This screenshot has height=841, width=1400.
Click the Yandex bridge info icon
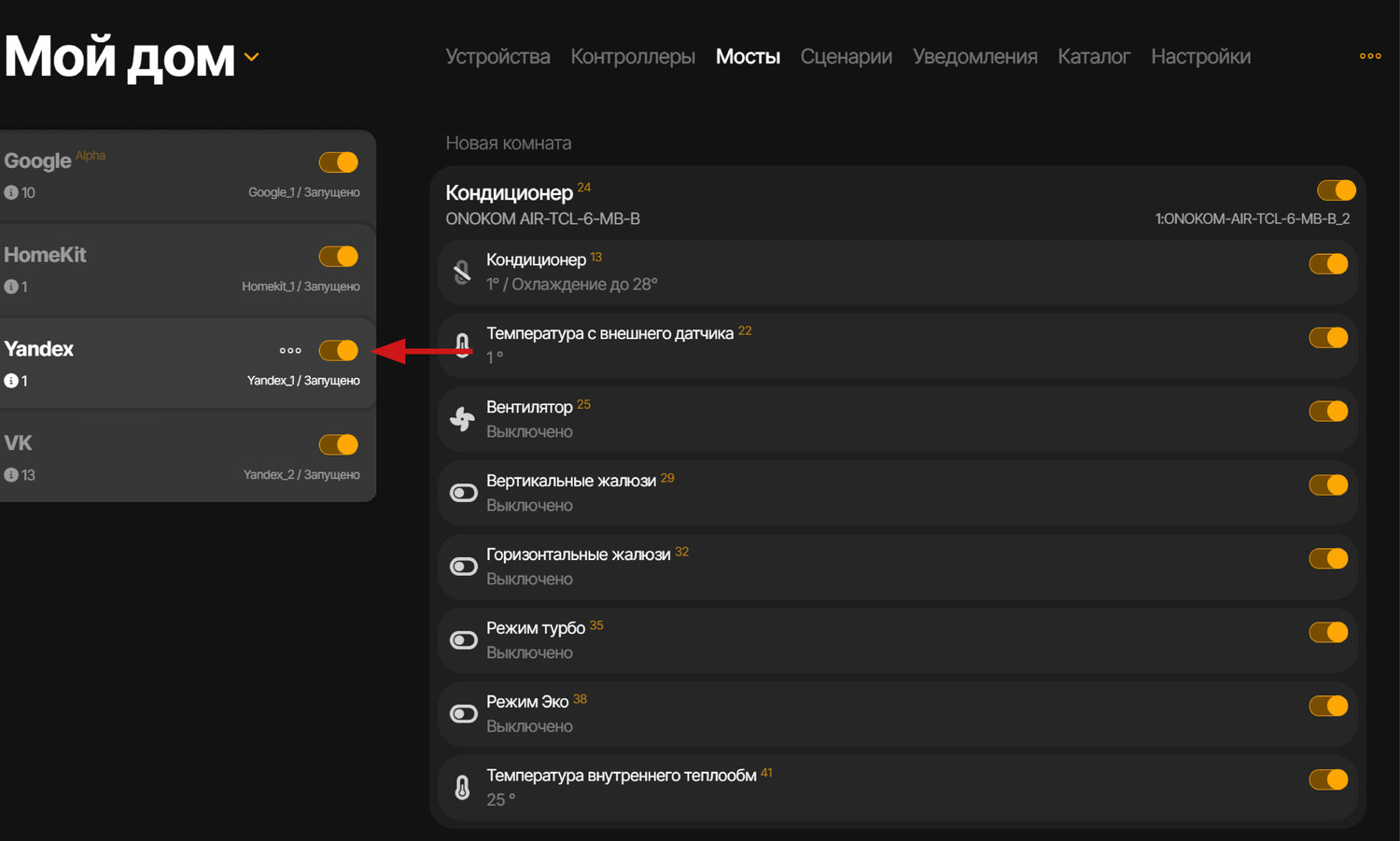pos(11,381)
